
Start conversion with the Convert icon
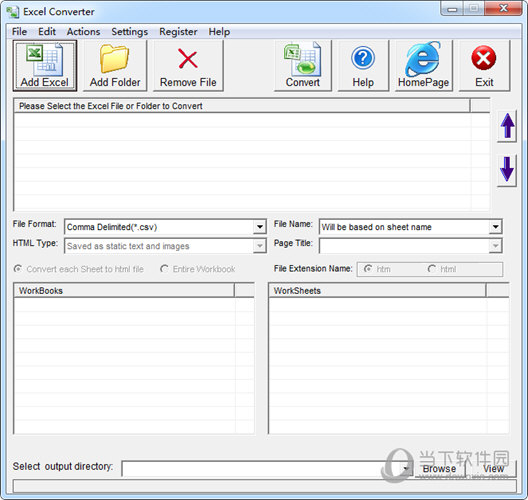tap(303, 66)
